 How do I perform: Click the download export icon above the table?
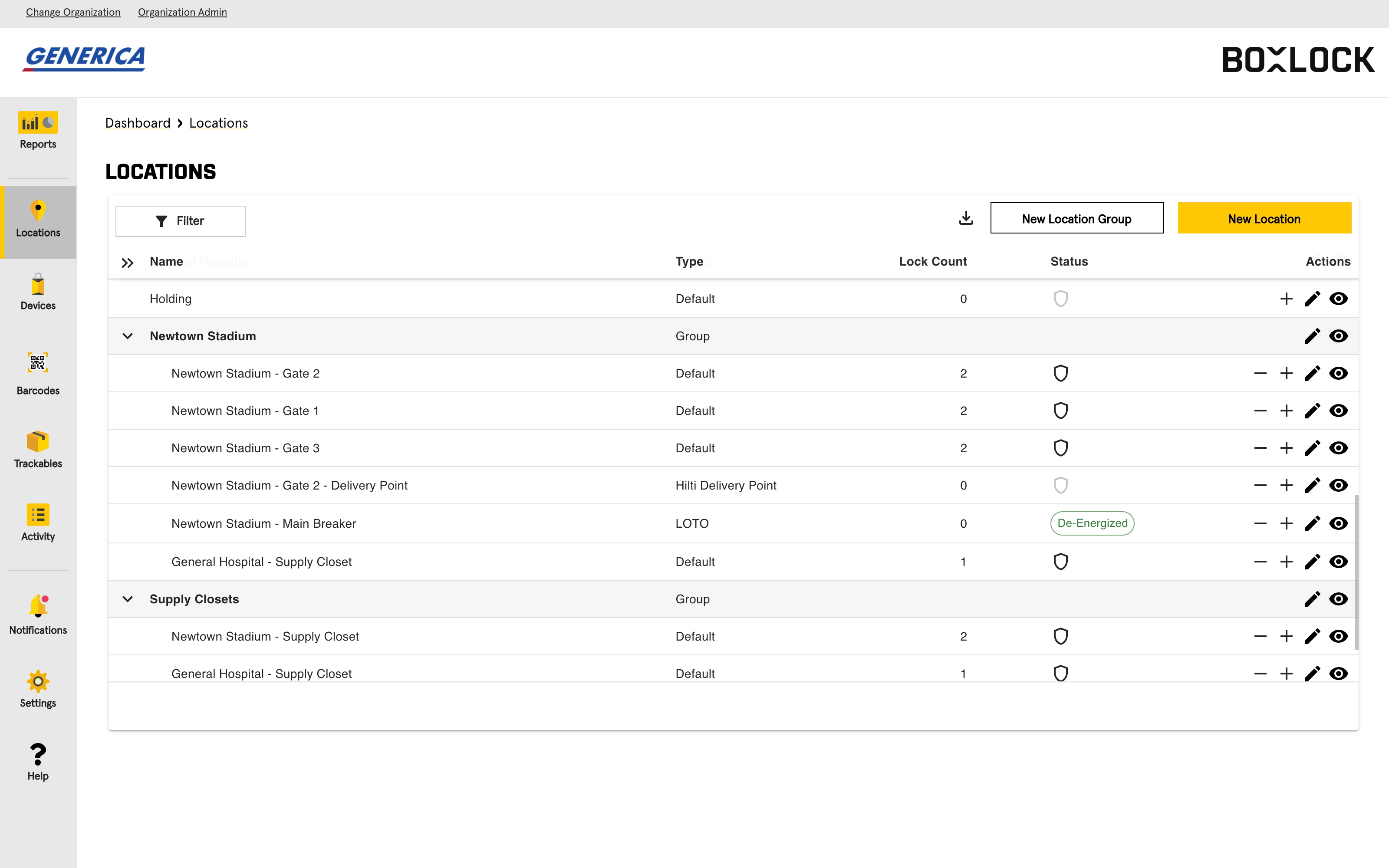(965, 218)
